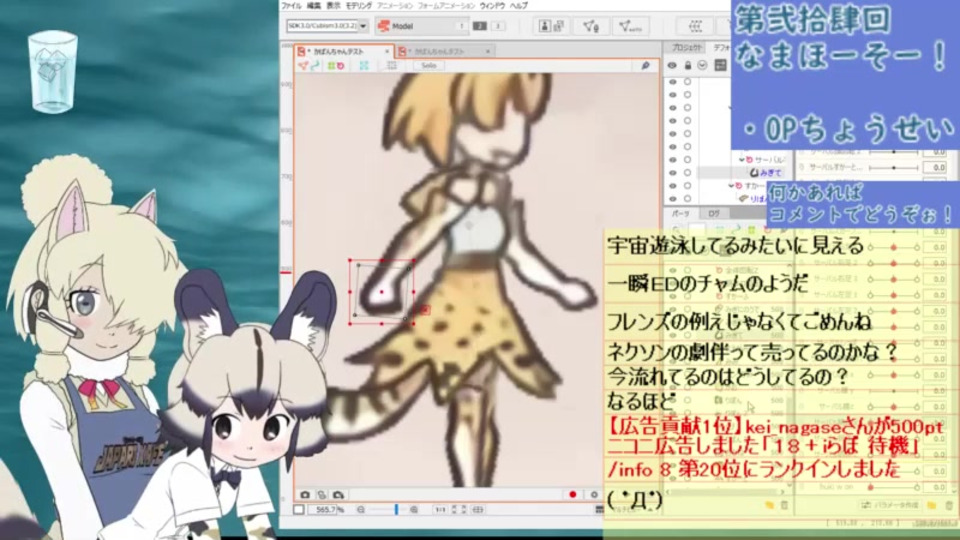Switch to the プロジェクト panel tab
Screen dimensions: 960x540
pyautogui.click(x=686, y=48)
